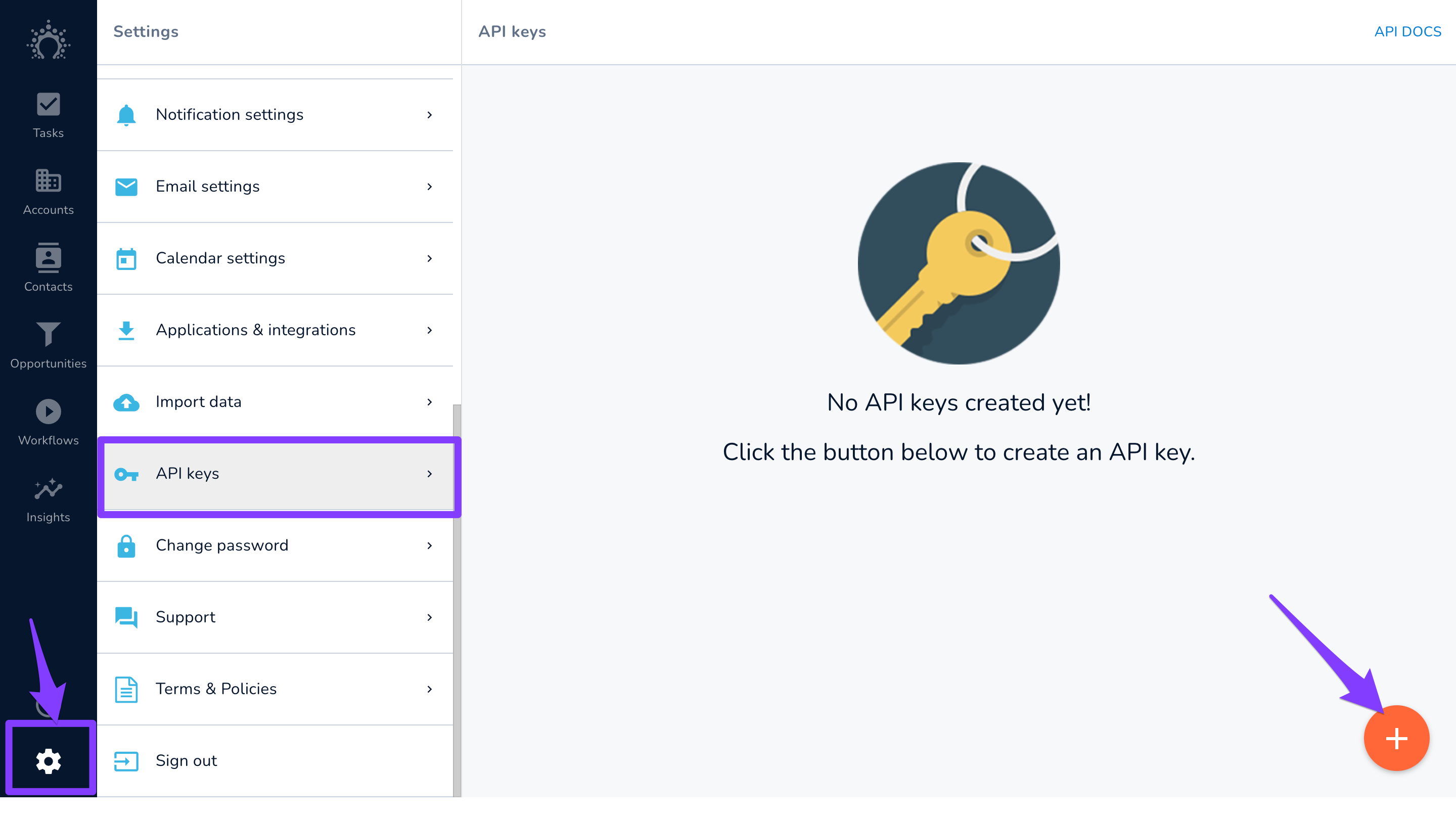Screen dimensions: 1456x818
Task: Open the API DOCS link
Action: tap(1407, 32)
